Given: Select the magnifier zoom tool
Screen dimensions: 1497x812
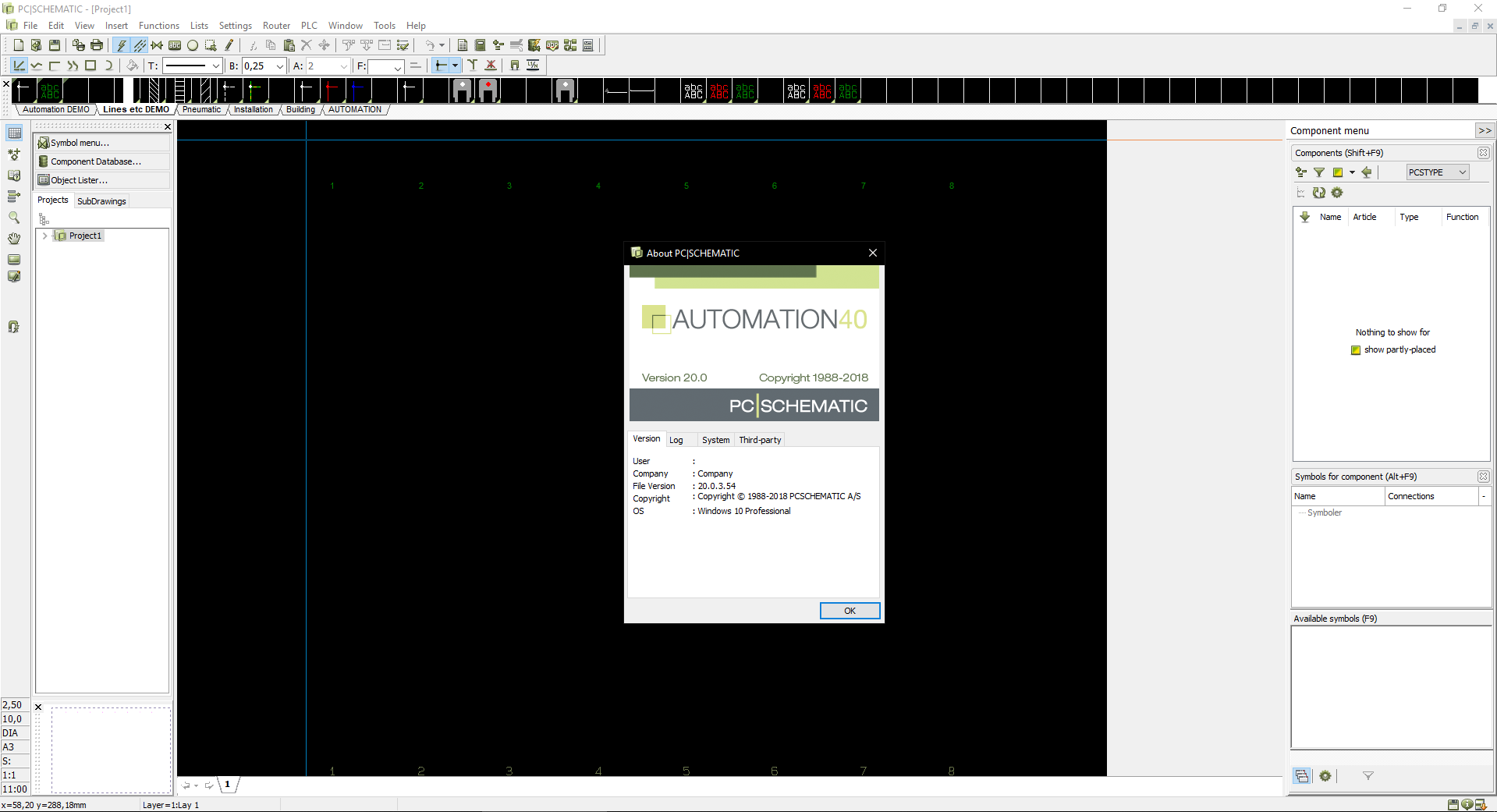Looking at the screenshot, I should tap(14, 218).
